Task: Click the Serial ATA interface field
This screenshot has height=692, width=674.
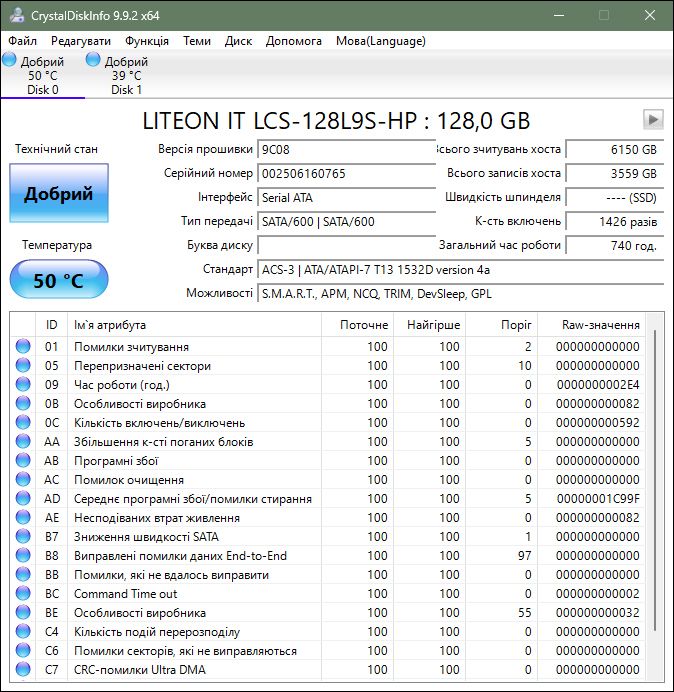Action: (346, 197)
